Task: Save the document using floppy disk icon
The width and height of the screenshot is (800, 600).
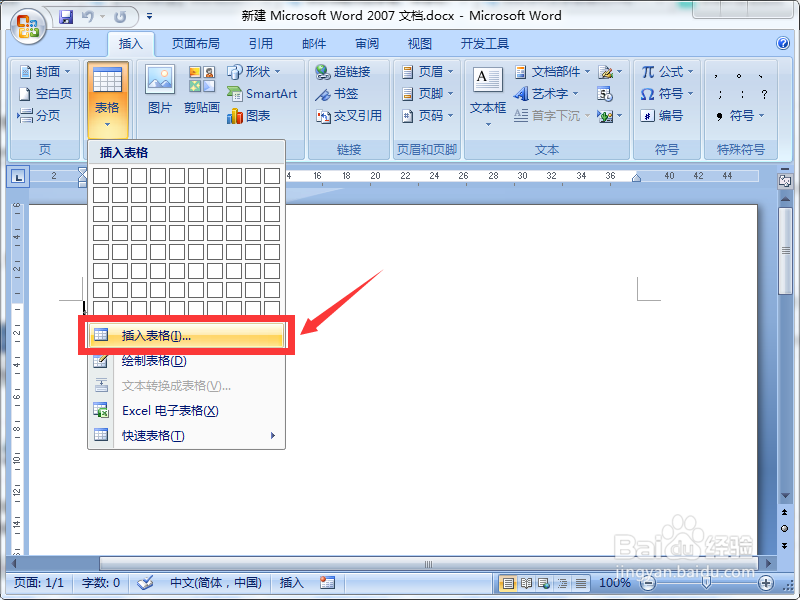Action: point(66,17)
